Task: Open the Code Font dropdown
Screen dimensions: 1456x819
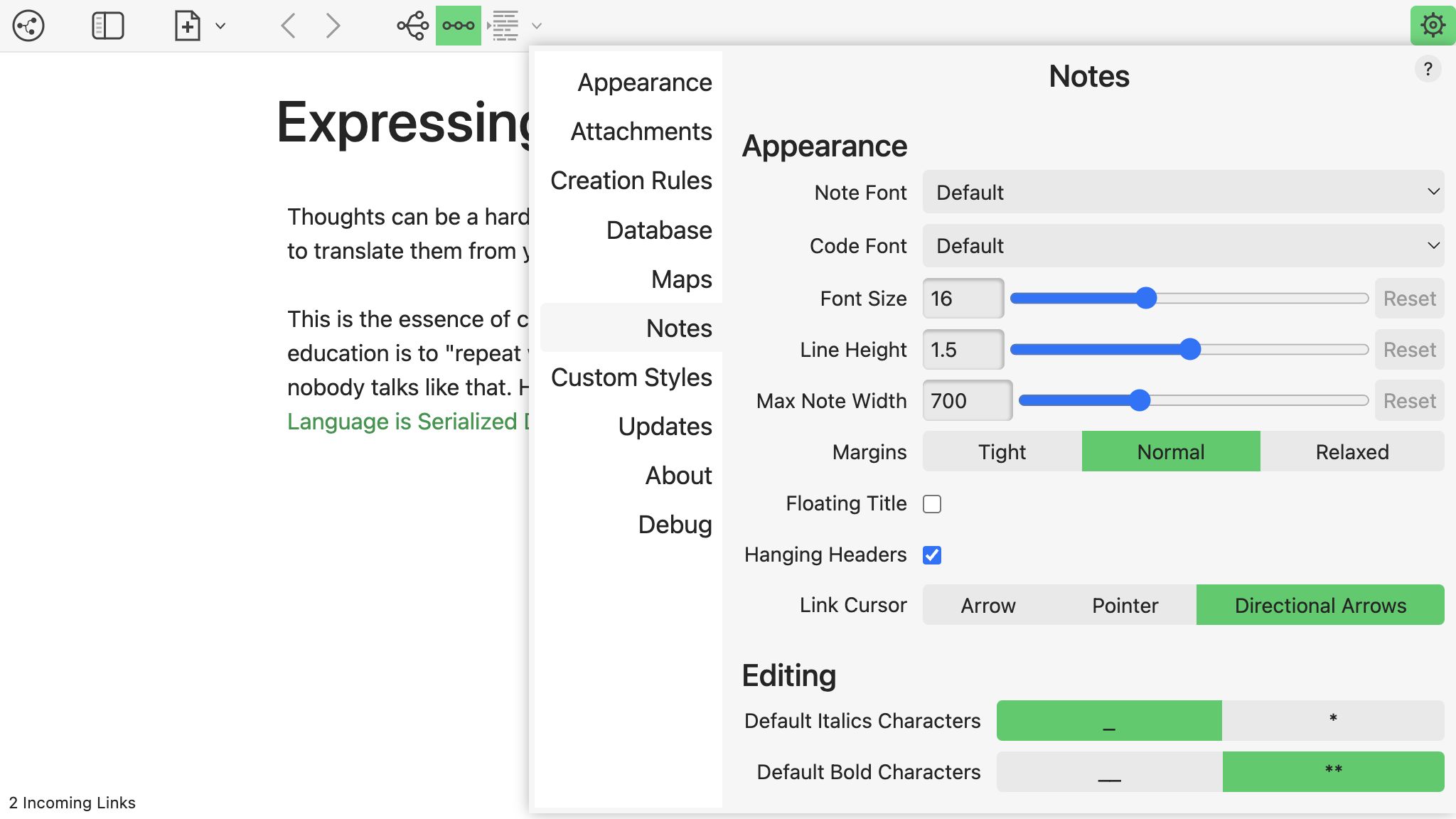Action: click(1183, 245)
